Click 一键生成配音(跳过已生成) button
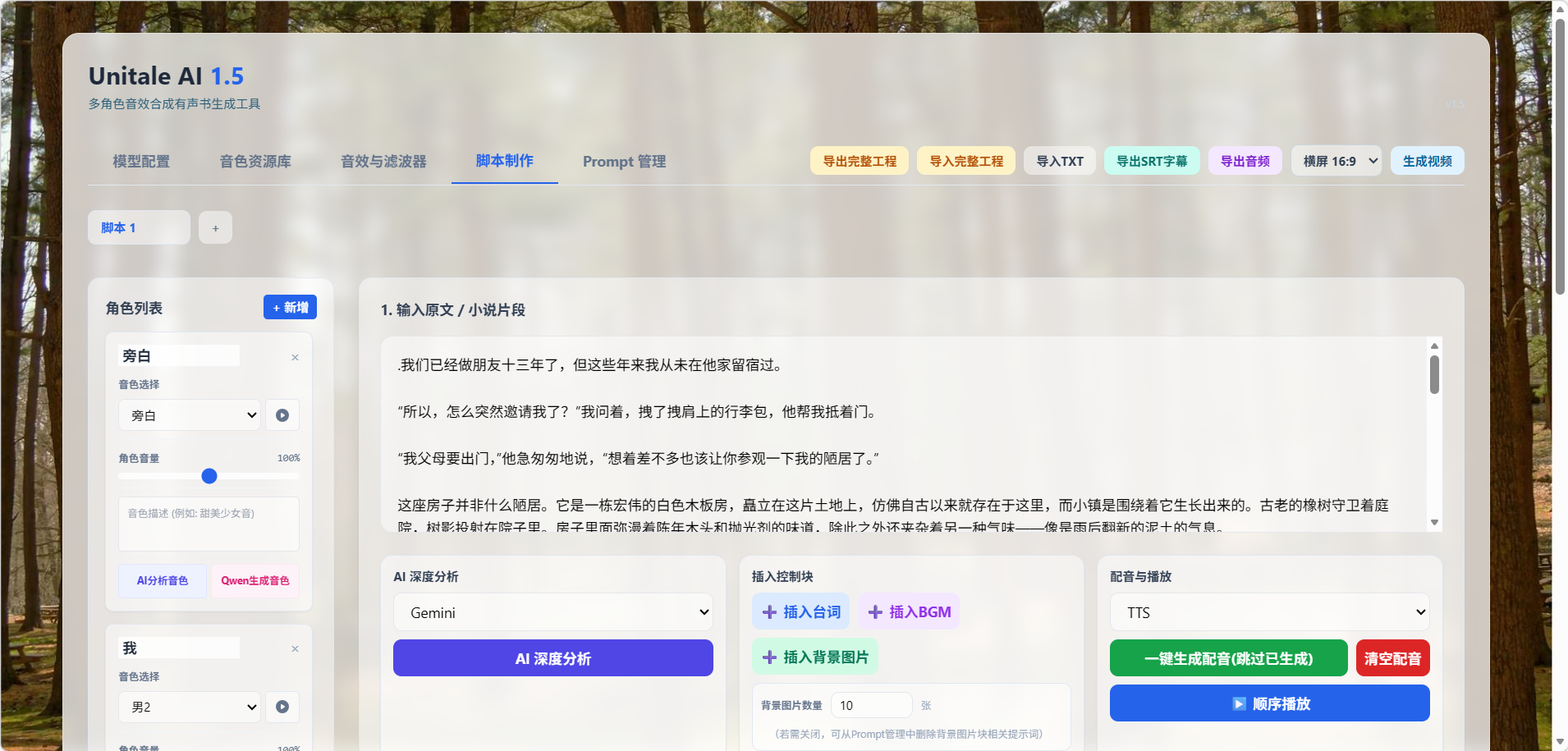Image resolution: width=1568 pixels, height=751 pixels. coord(1229,658)
